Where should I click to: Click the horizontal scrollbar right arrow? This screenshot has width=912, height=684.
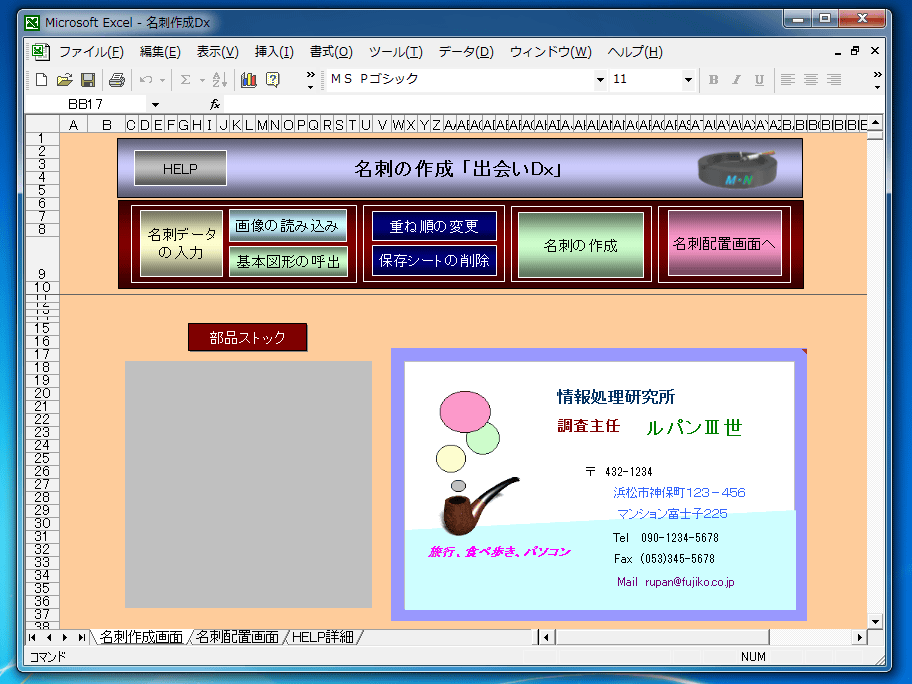click(860, 637)
